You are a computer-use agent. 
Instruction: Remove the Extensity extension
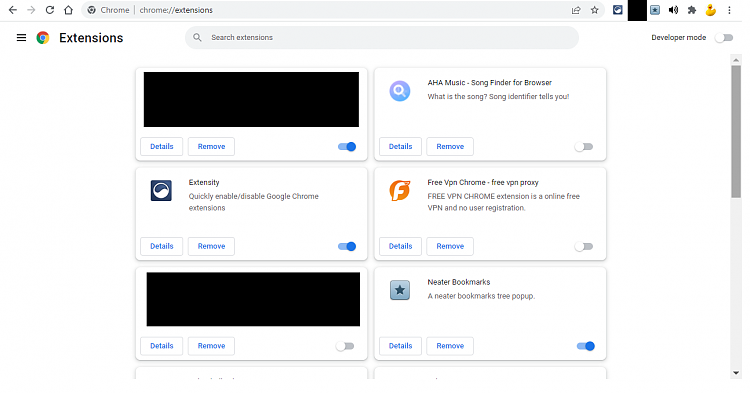tap(211, 246)
